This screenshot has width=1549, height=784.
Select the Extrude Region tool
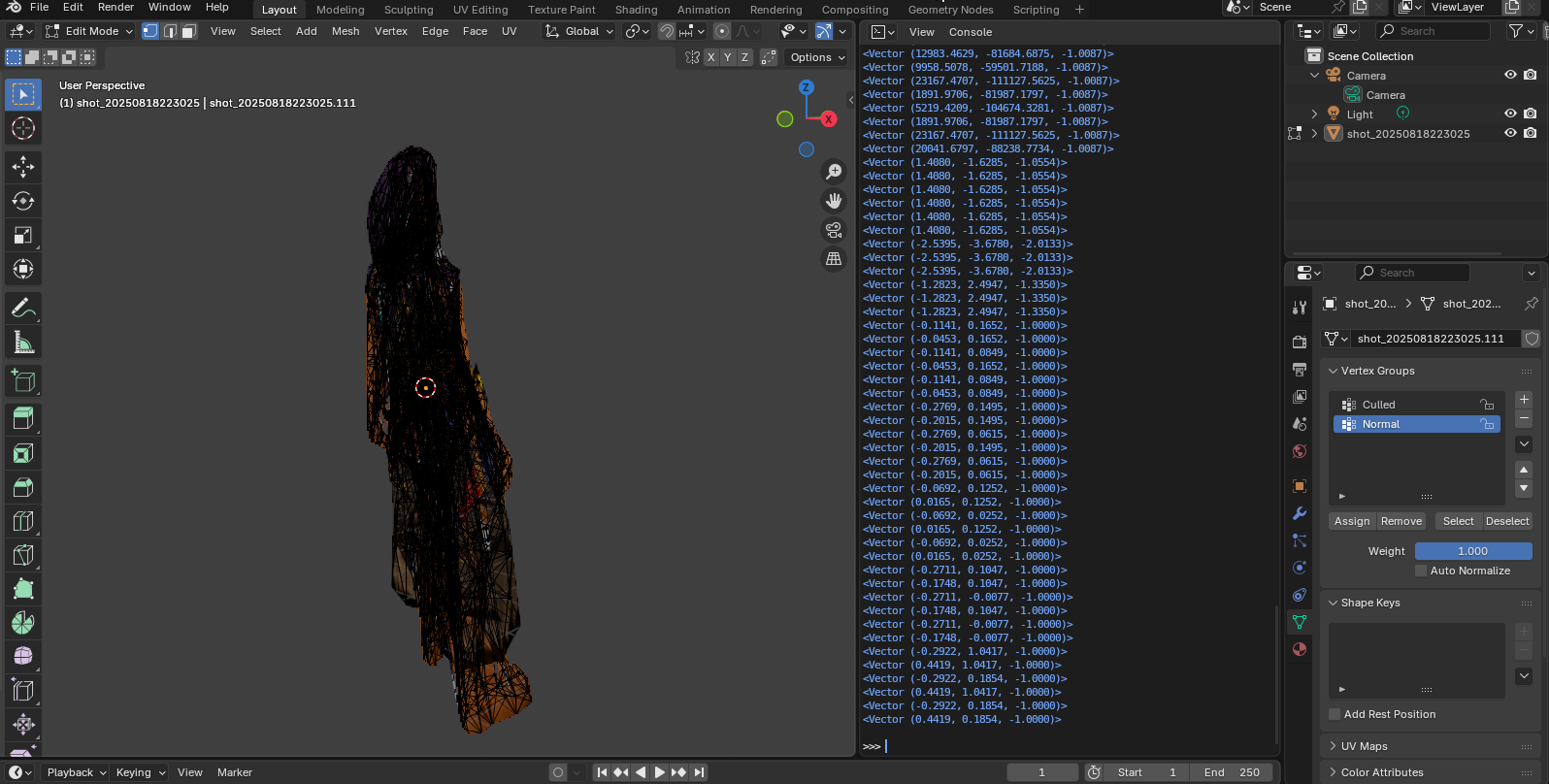(23, 419)
